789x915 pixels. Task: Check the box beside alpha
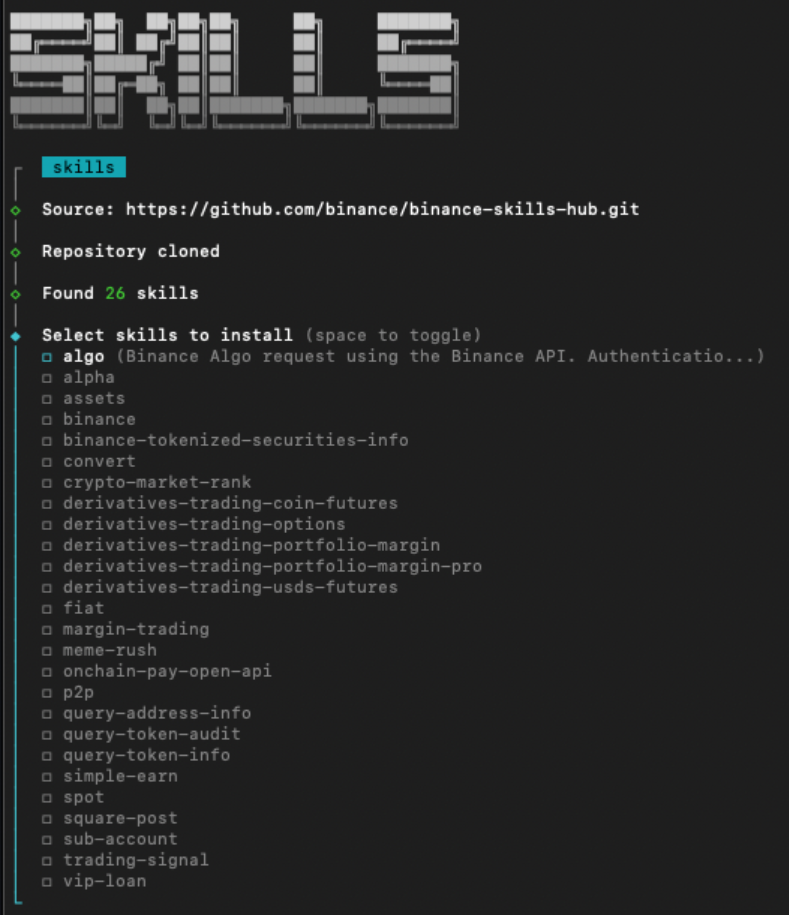[47, 378]
